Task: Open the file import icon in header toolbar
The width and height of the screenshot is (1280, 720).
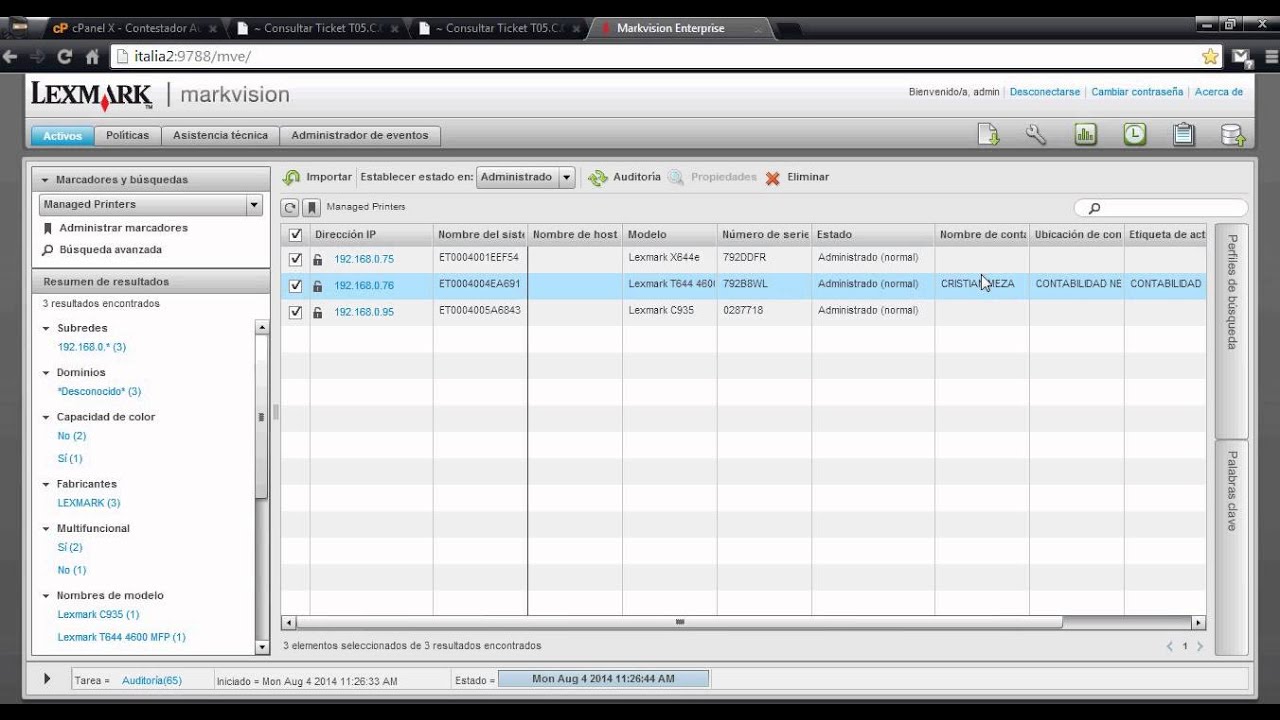Action: pyautogui.click(x=988, y=134)
